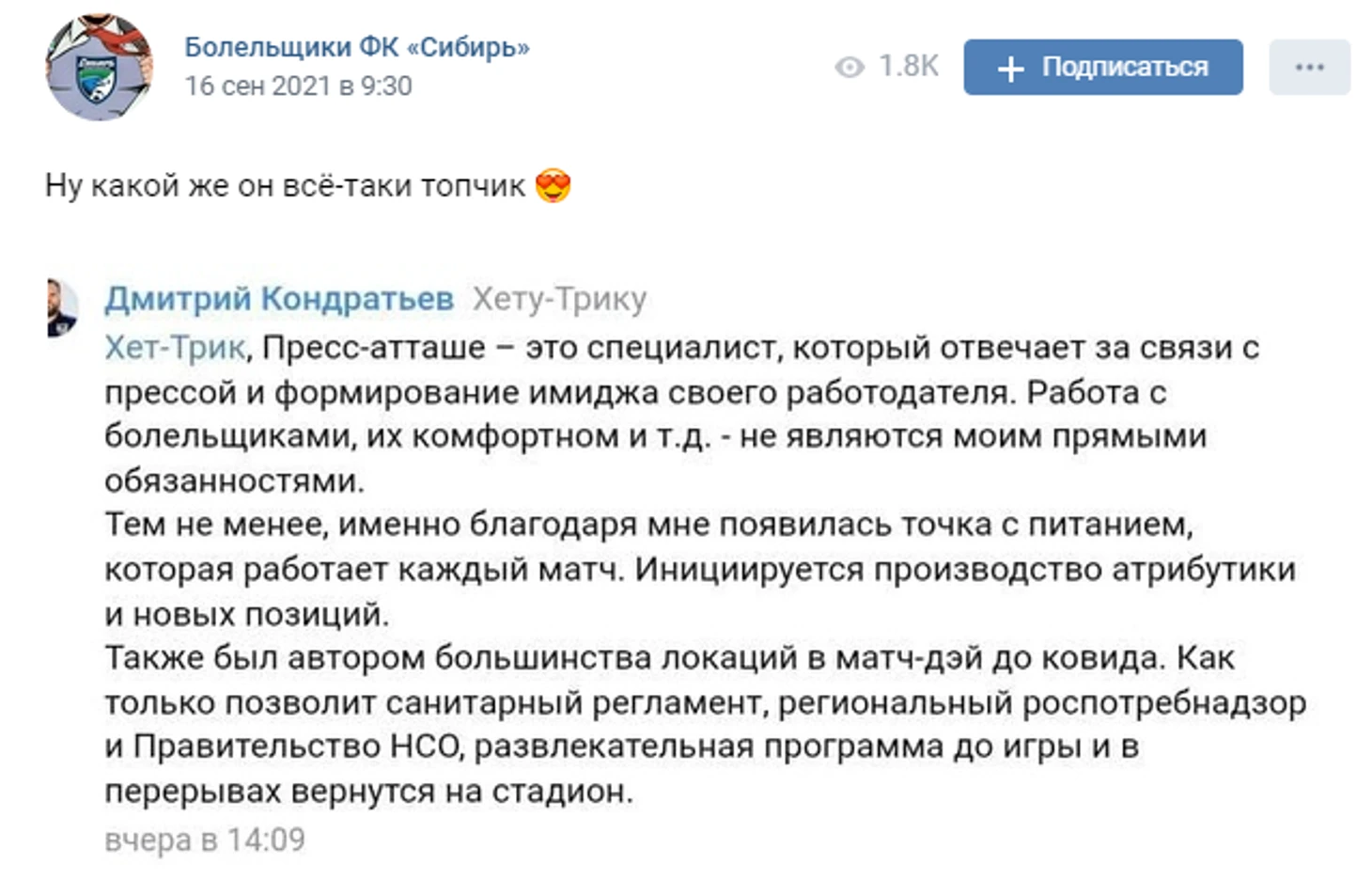This screenshot has width=1372, height=880.
Task: Click the club shield logo in the group avatar
Action: click(97, 80)
